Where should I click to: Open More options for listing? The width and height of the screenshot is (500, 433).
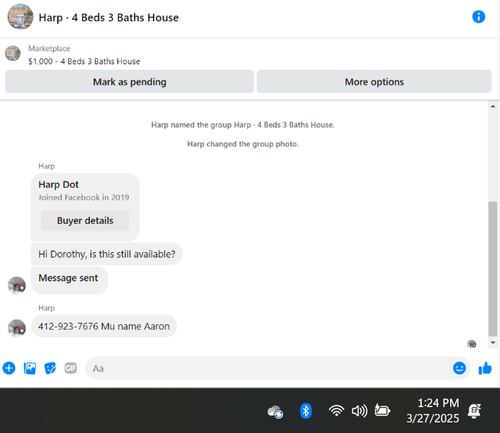[374, 82]
